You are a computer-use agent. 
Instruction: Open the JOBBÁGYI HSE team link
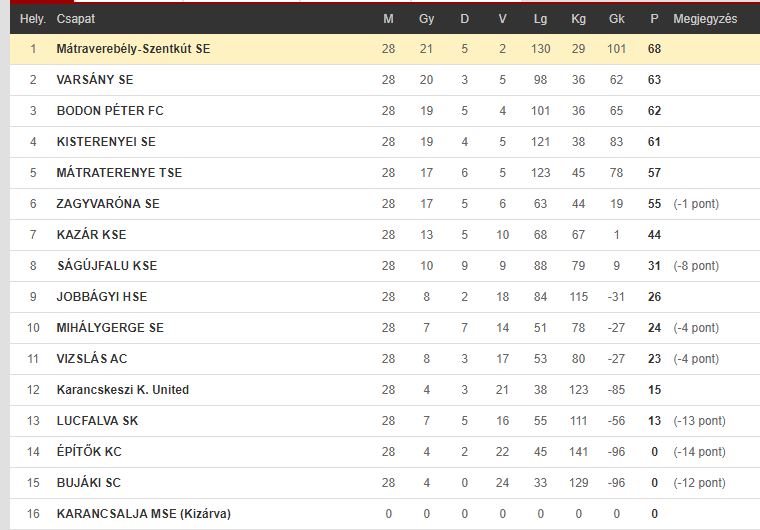[102, 297]
